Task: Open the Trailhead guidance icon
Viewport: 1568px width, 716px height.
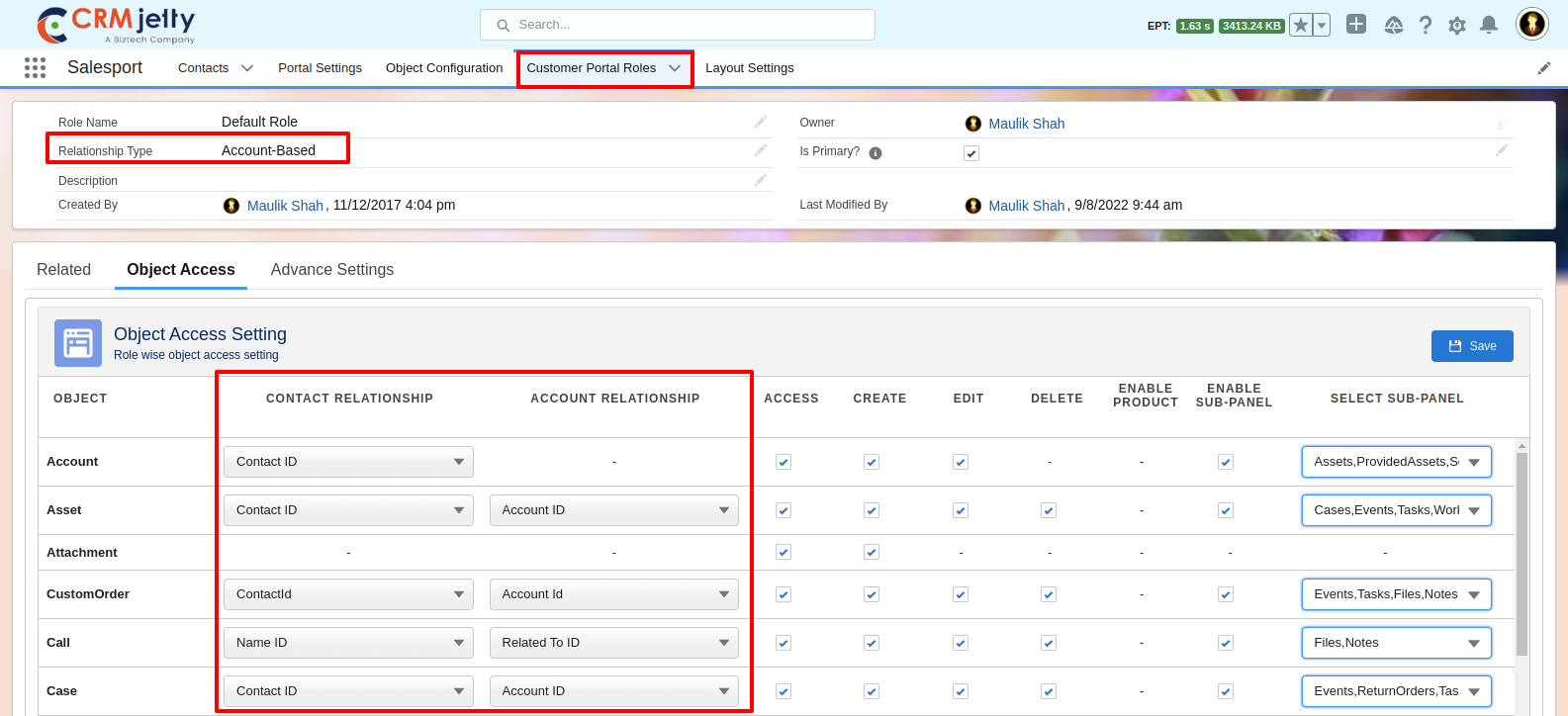Action: tap(1393, 26)
